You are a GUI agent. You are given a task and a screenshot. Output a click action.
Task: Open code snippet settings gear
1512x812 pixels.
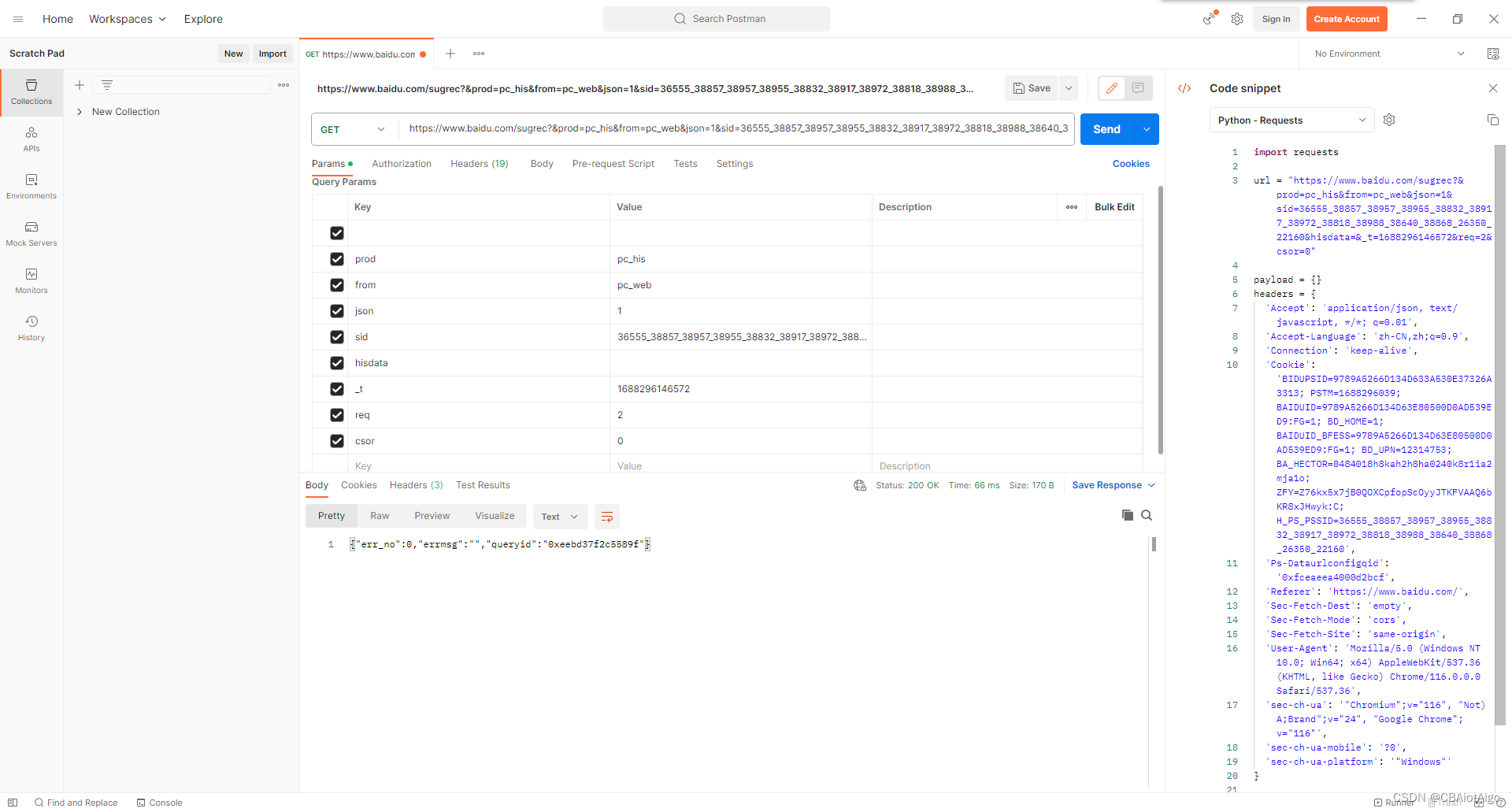[x=1389, y=120]
